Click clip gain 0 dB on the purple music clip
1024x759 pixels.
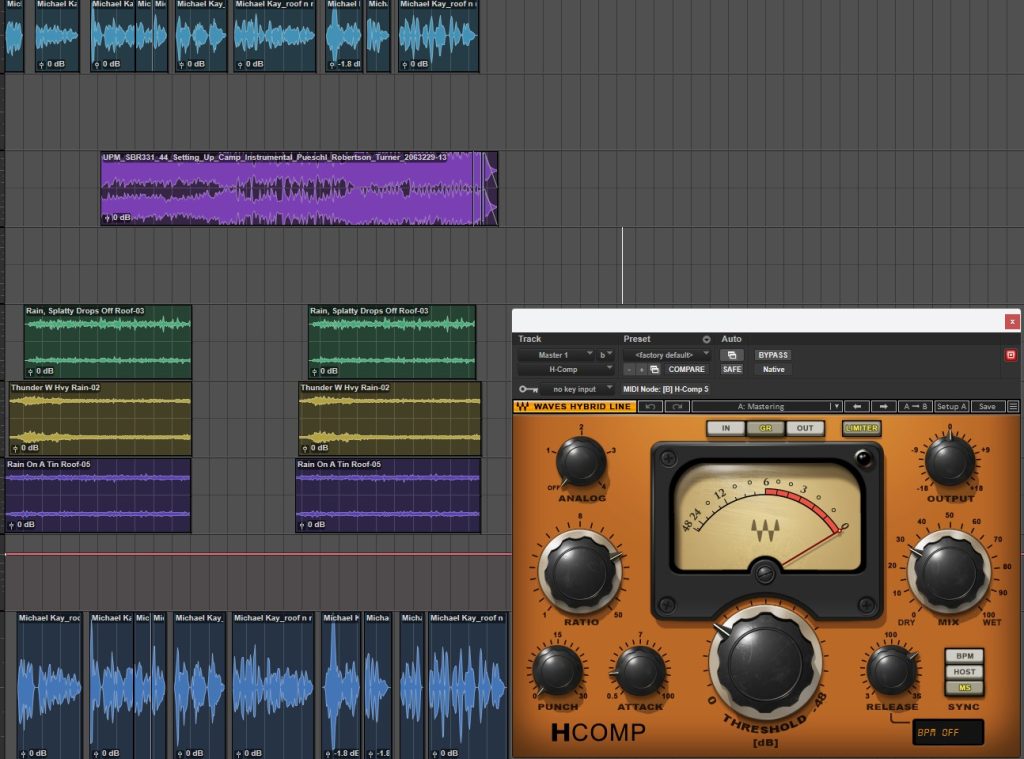[118, 218]
